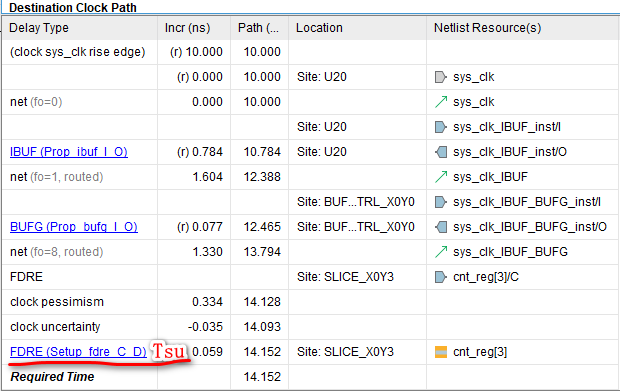Click the 0.334 clock pessimism value
This screenshot has height=391, width=620.
[x=208, y=302]
